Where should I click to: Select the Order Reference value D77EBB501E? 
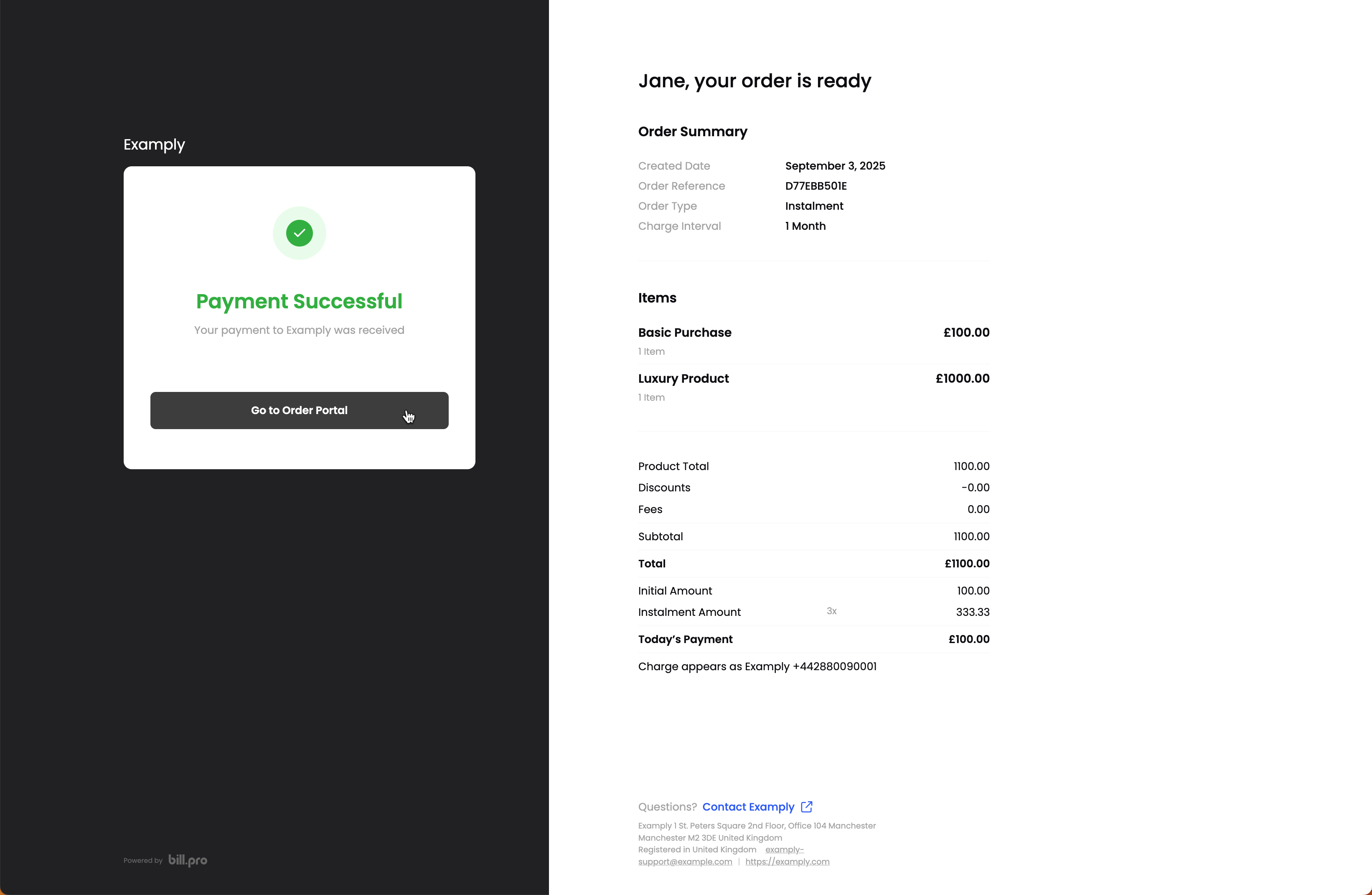click(816, 186)
